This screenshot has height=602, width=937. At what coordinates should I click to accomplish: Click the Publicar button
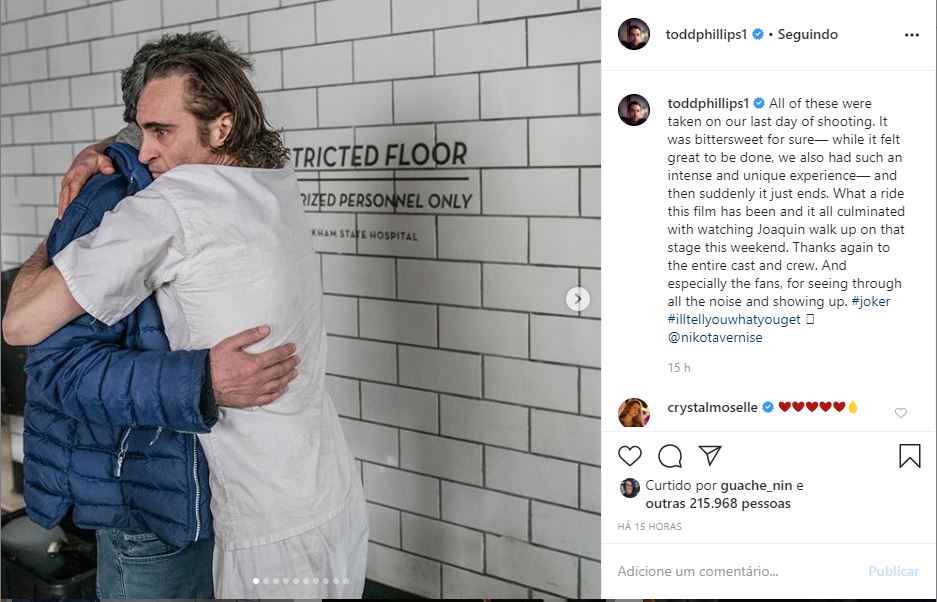tap(893, 571)
